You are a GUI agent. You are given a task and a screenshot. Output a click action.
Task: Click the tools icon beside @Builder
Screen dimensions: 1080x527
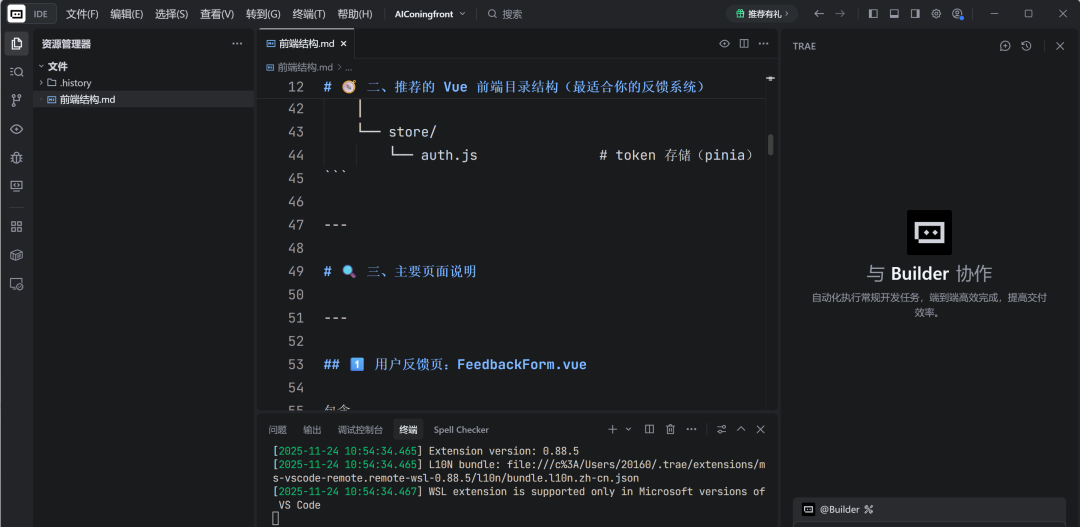(869, 510)
